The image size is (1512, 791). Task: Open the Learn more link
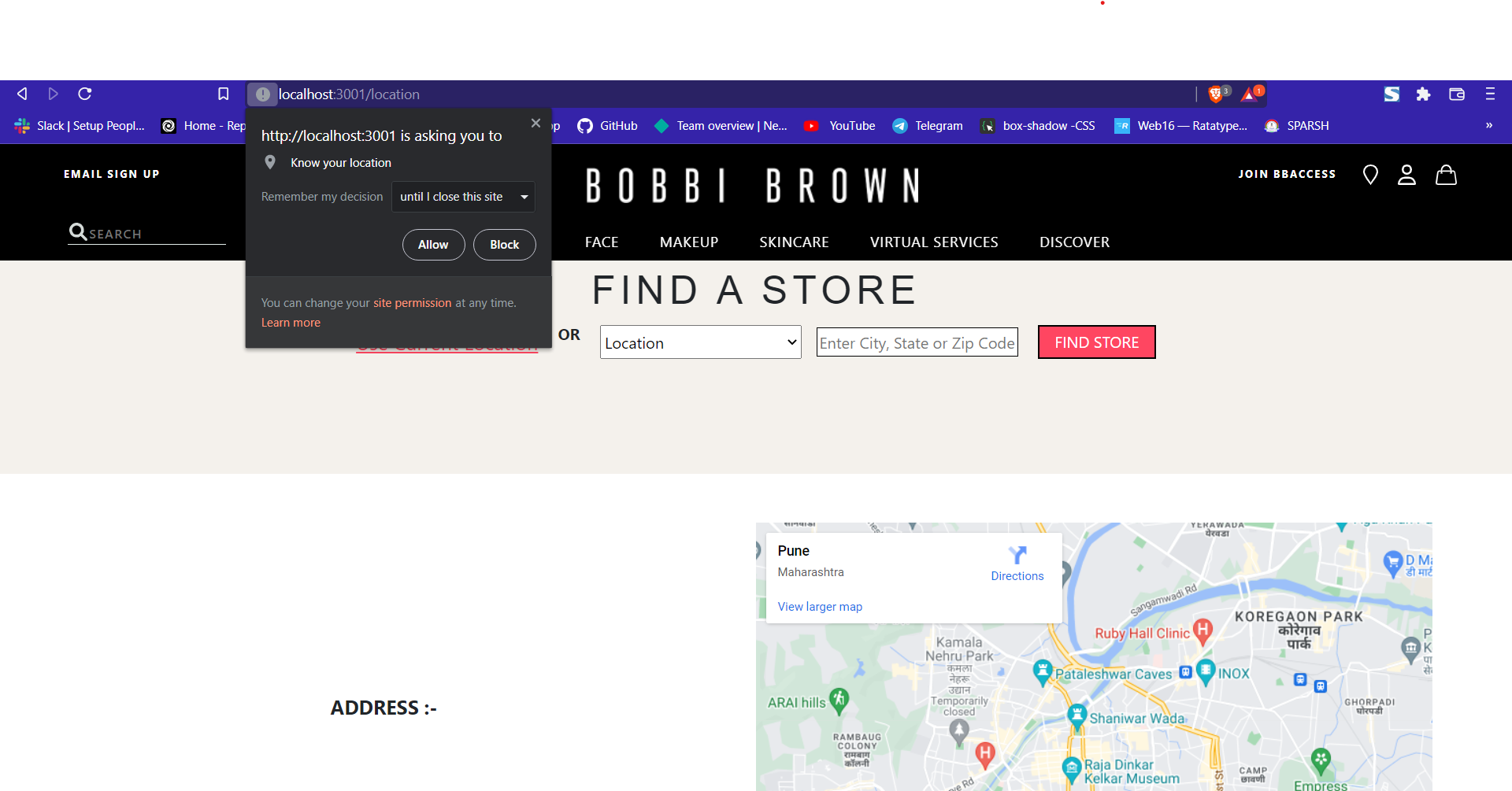pos(291,323)
